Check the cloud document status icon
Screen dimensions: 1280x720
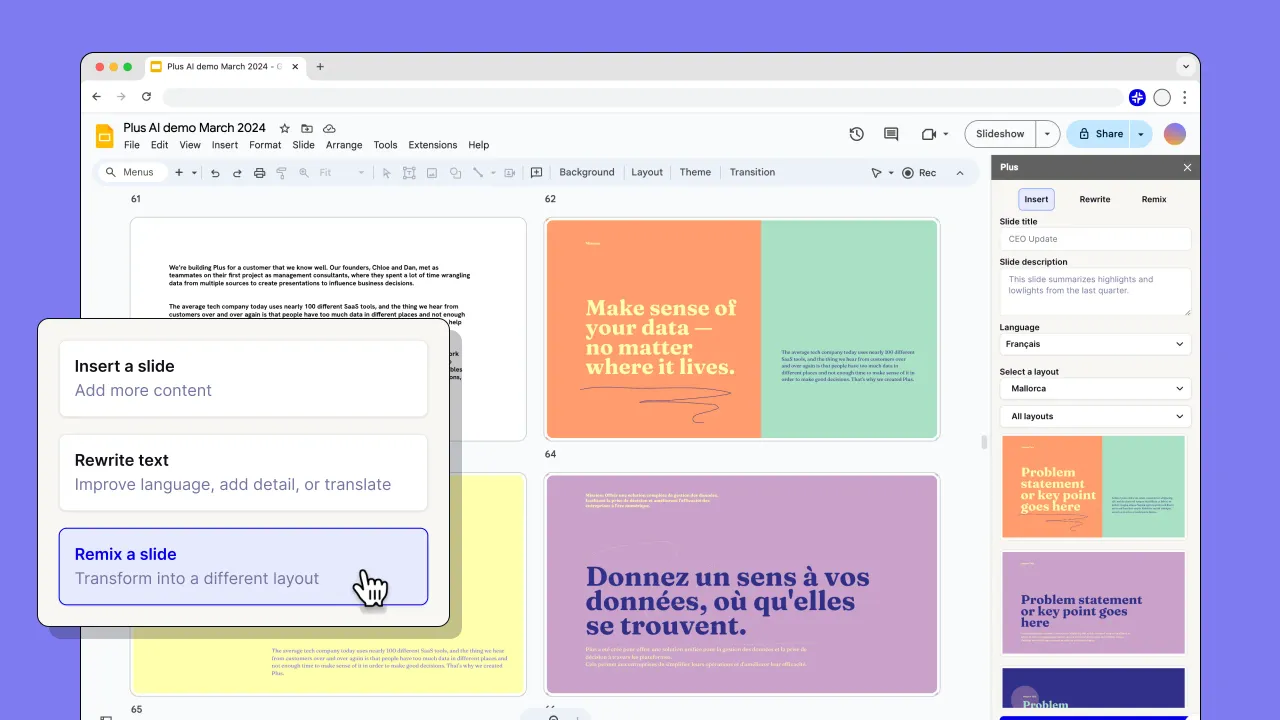pos(329,128)
